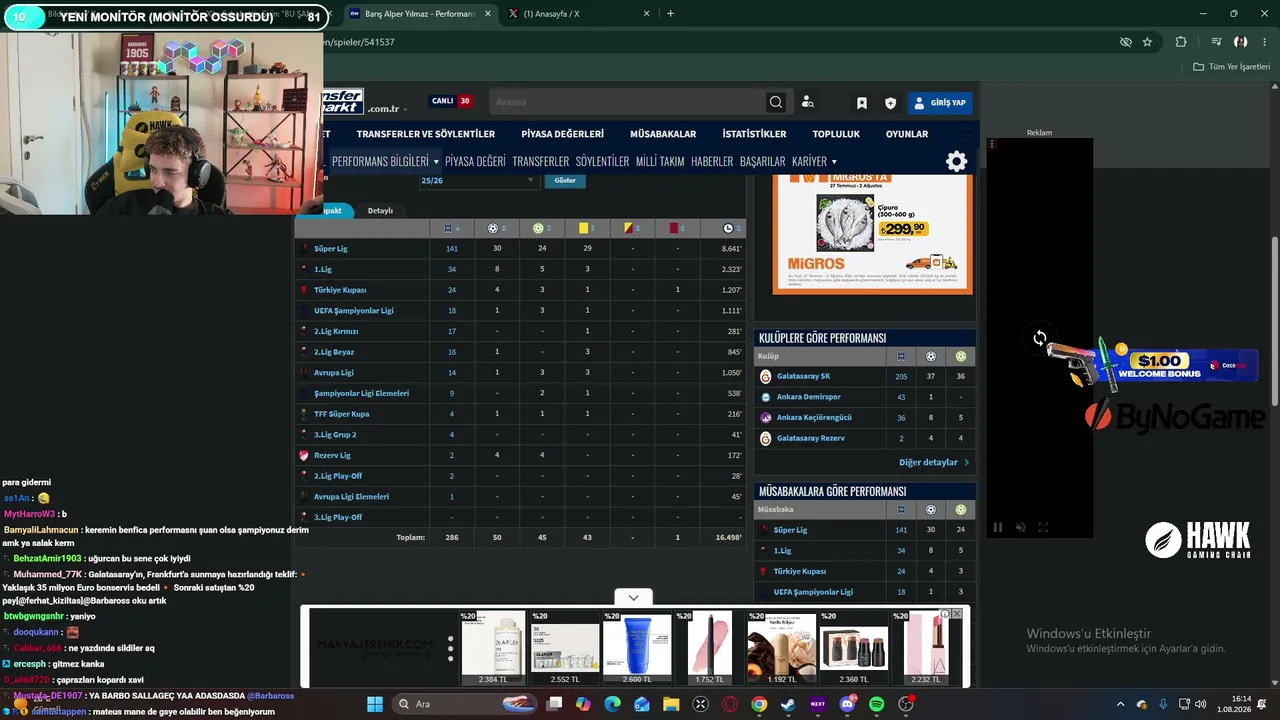Open Ankara Demirspor club link
The height and width of the screenshot is (720, 1280).
[811, 397]
